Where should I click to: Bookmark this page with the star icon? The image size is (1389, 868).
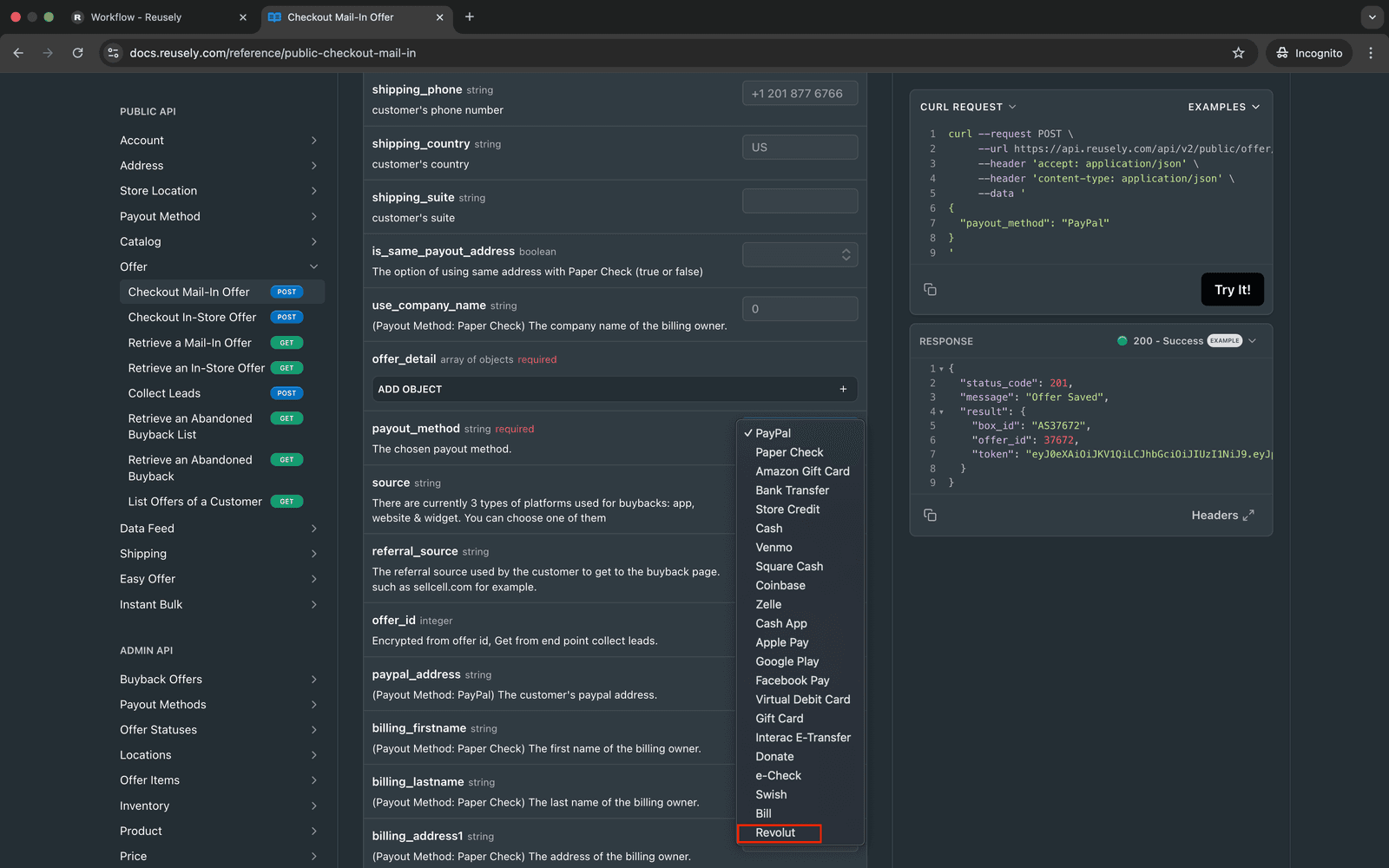pyautogui.click(x=1238, y=53)
